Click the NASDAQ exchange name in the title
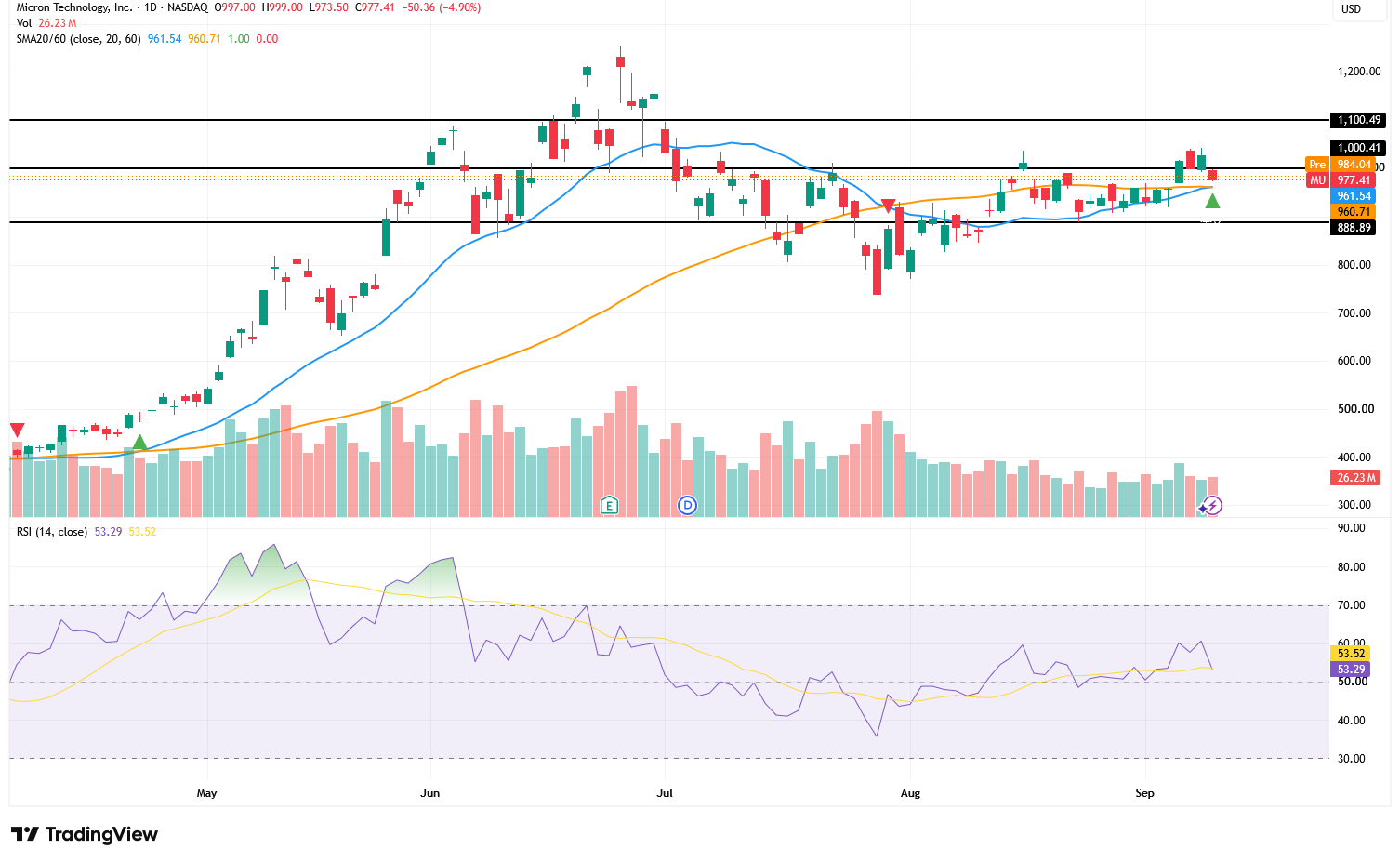1400x862 pixels. [189, 7]
